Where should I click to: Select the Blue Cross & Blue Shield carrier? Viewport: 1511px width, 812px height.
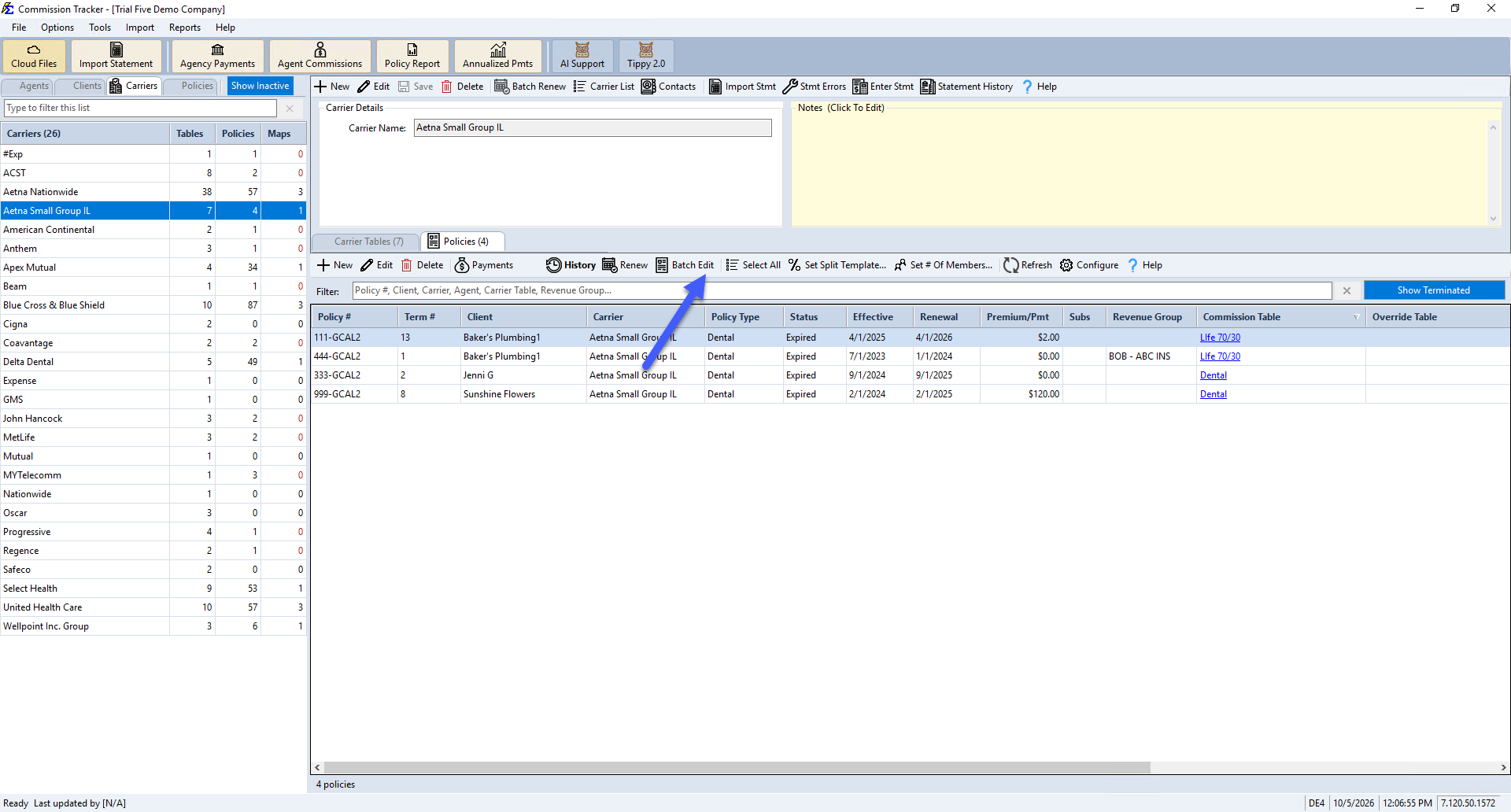[x=153, y=305]
